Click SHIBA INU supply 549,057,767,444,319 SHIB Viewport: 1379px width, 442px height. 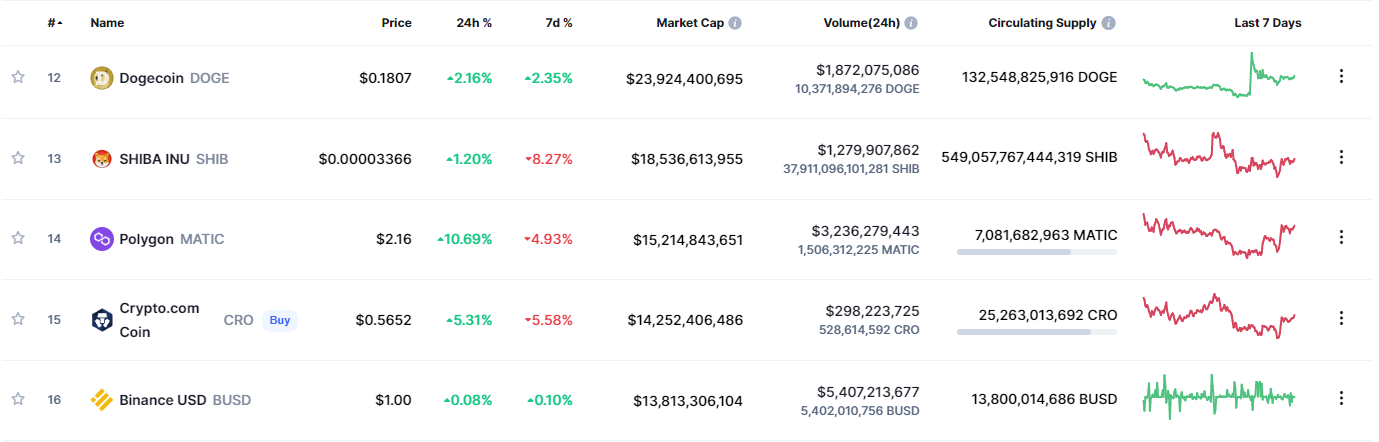pyautogui.click(x=1029, y=157)
